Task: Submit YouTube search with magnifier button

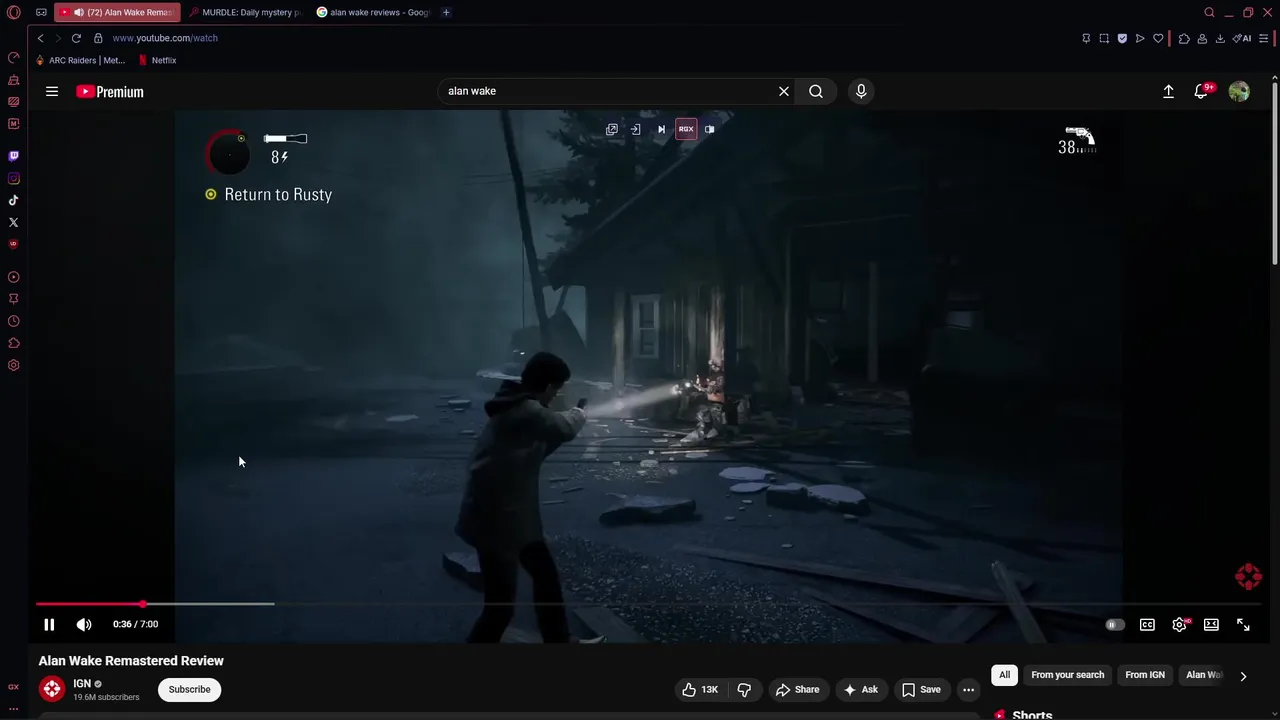Action: (x=816, y=91)
